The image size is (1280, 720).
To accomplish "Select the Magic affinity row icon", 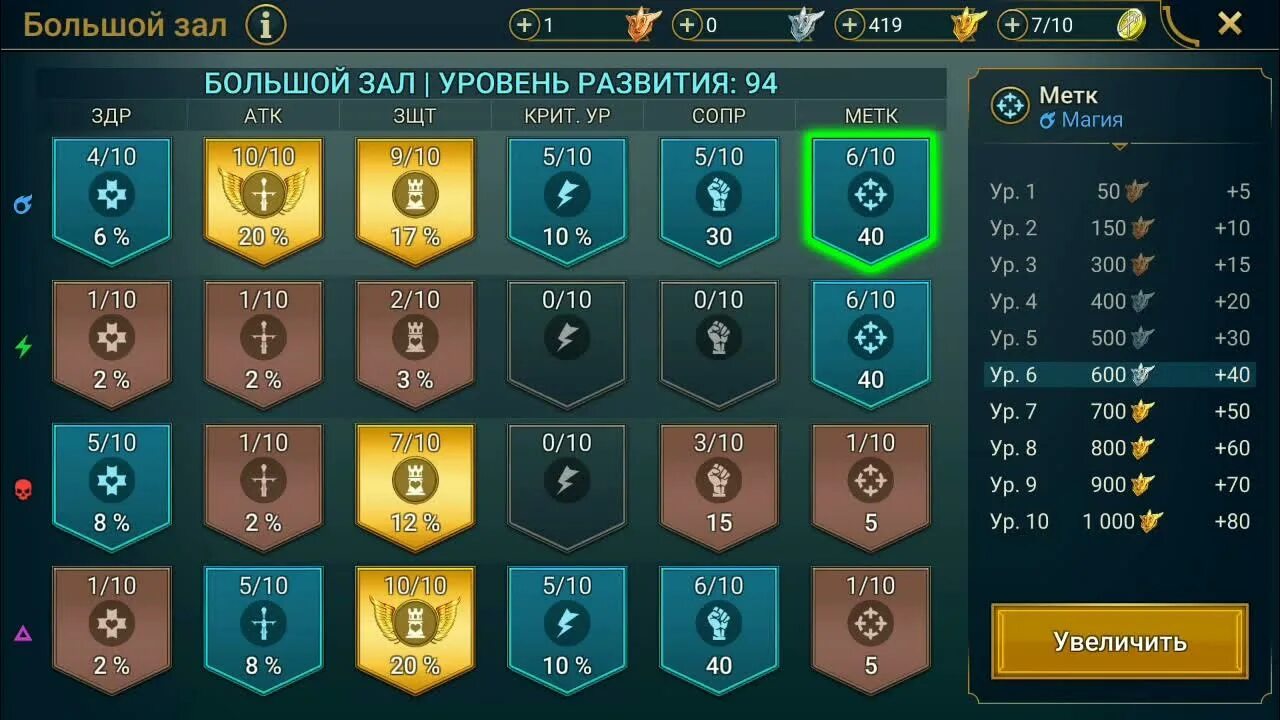I will pyautogui.click(x=23, y=204).
